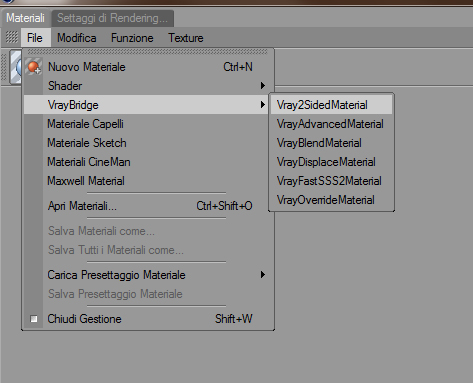
Task: Create a Materiale Sketch
Action: (149, 143)
